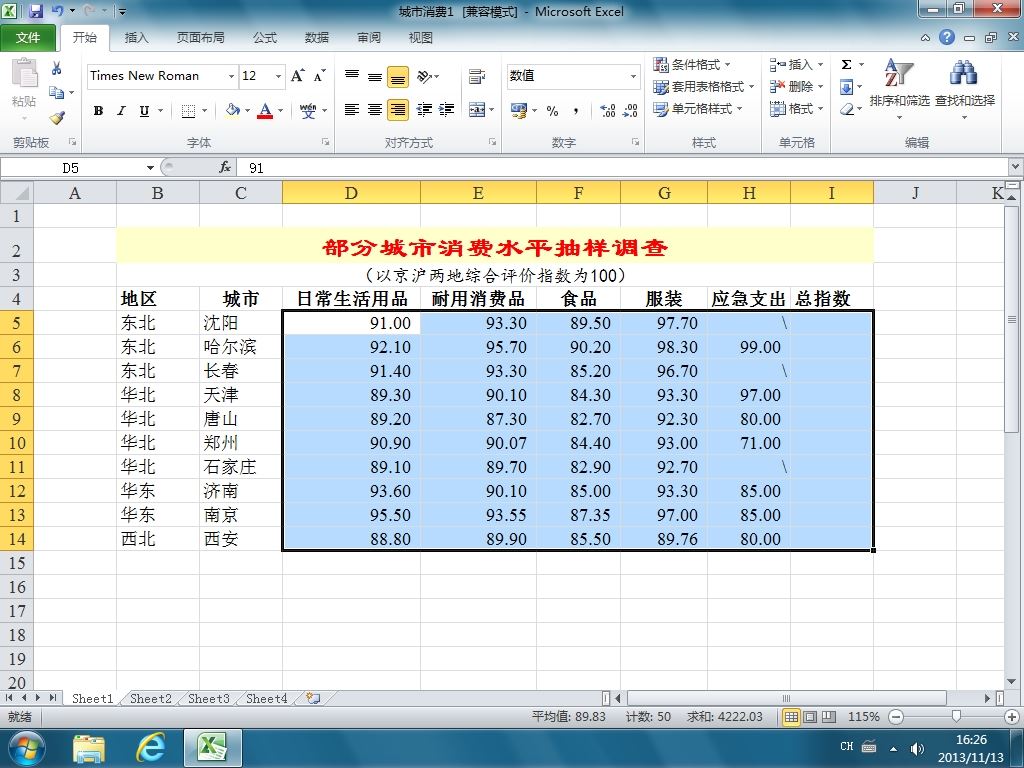Click zoom out minus button

point(896,716)
